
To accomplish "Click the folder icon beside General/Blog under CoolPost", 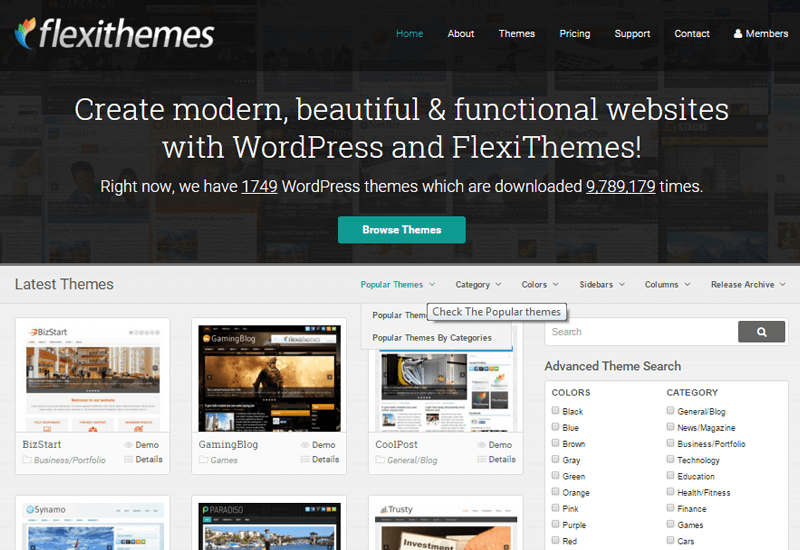I will 380,460.
